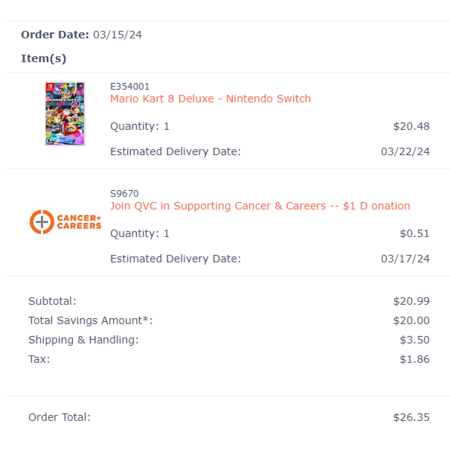The image size is (450, 450).
Task: Select item number S9670
Action: coord(124,194)
